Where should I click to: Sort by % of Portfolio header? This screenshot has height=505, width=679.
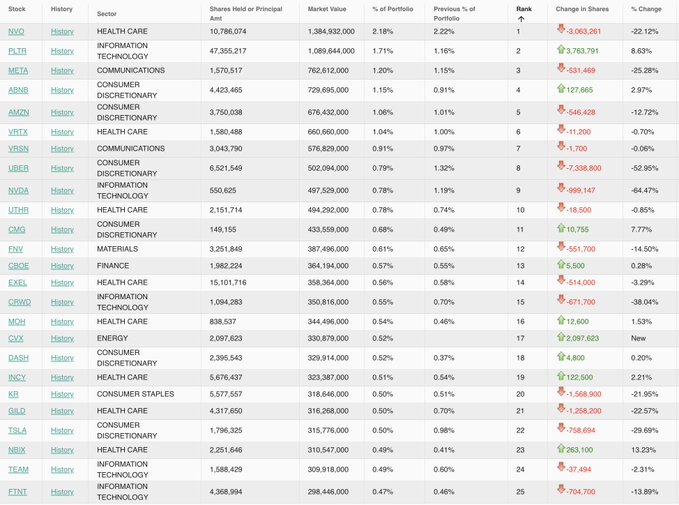pos(392,9)
